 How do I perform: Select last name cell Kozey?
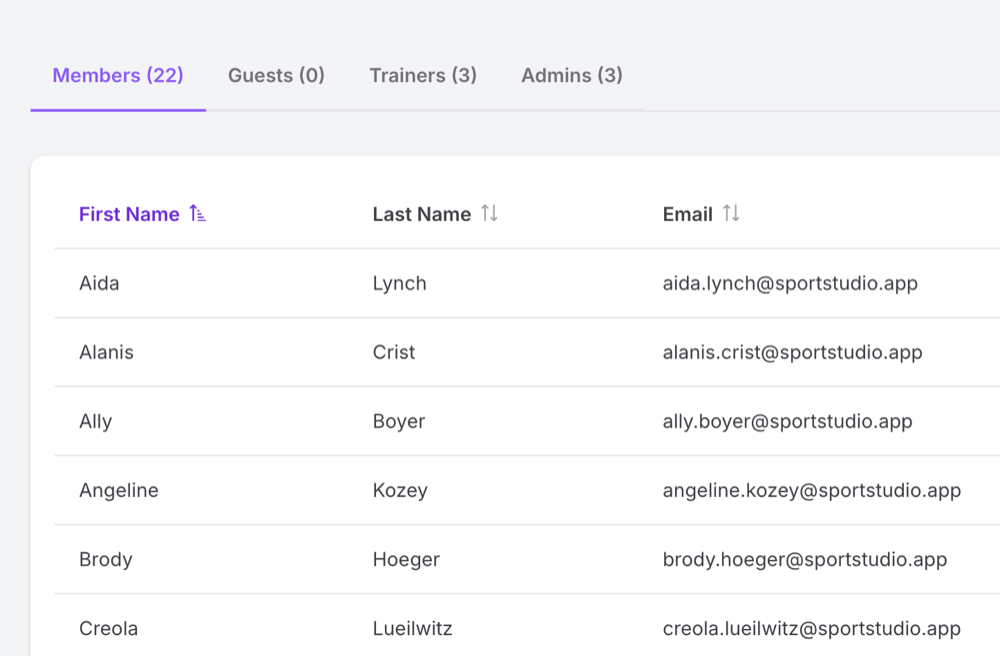tap(400, 490)
